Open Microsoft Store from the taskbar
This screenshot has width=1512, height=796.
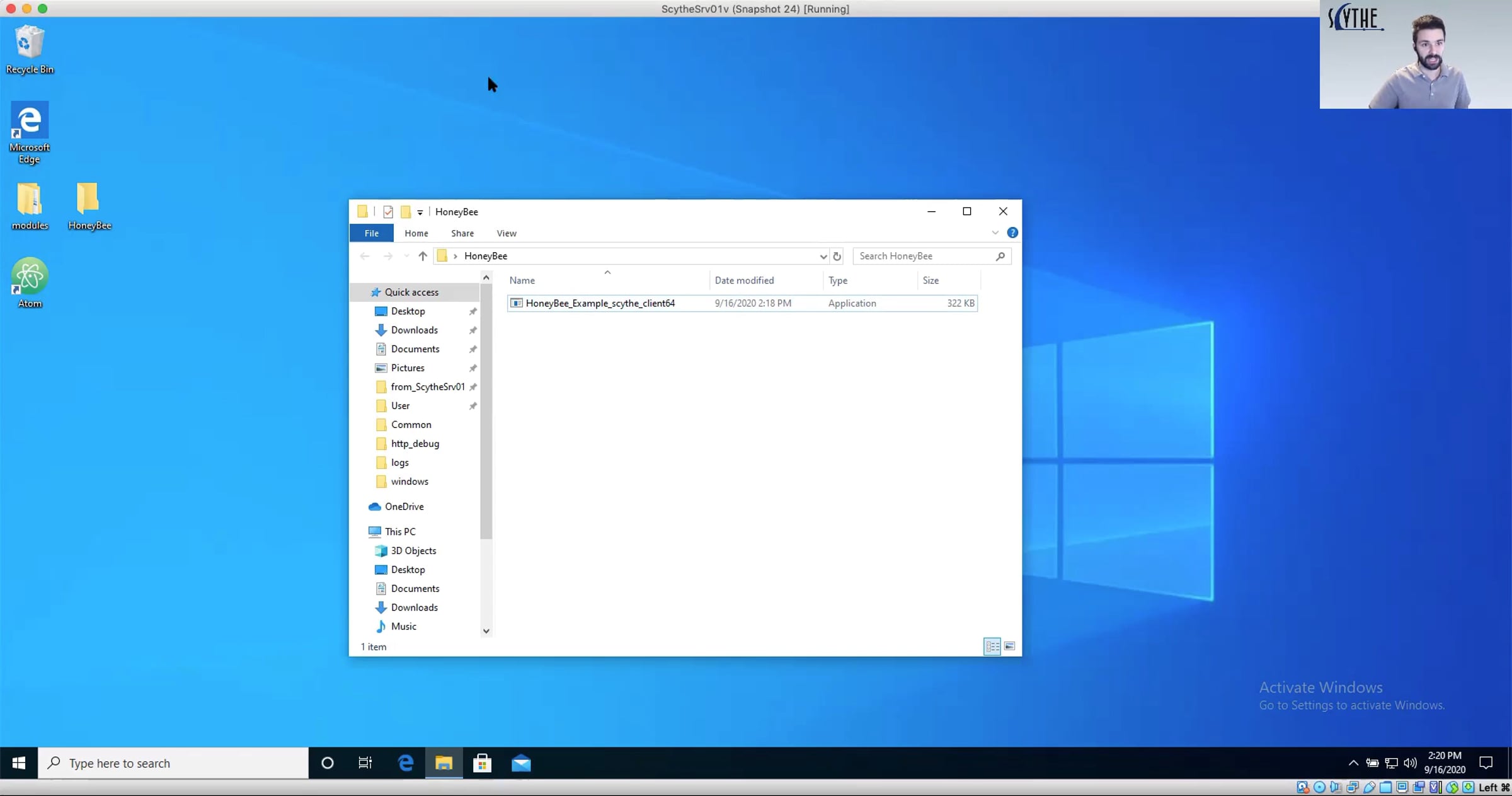pos(482,763)
